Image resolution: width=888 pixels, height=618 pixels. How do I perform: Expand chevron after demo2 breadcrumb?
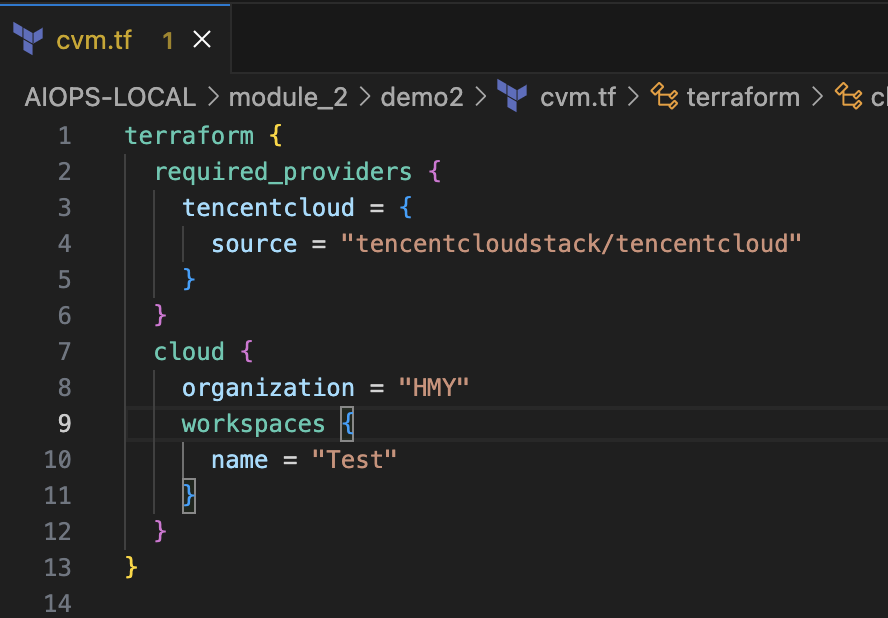(480, 97)
